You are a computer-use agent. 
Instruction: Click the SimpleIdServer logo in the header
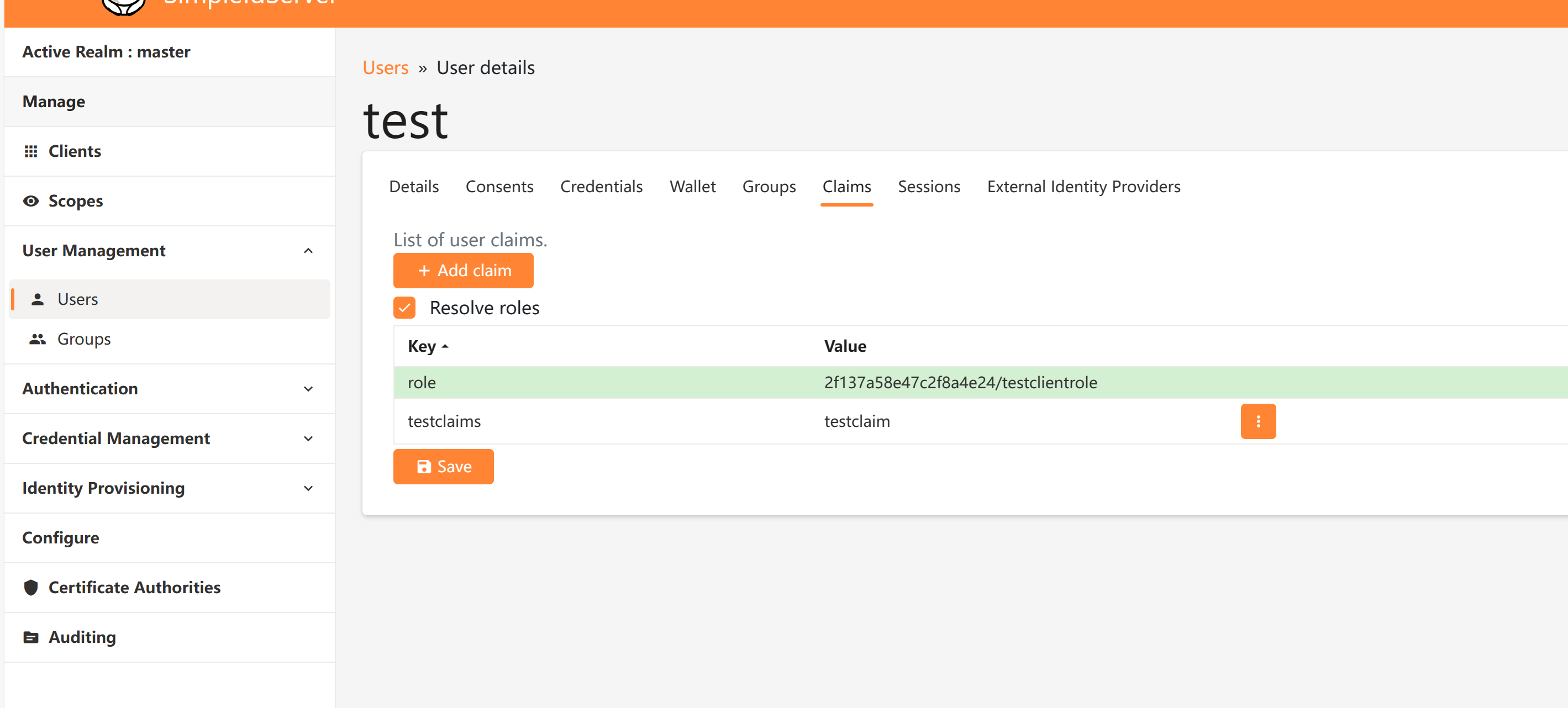(123, 5)
